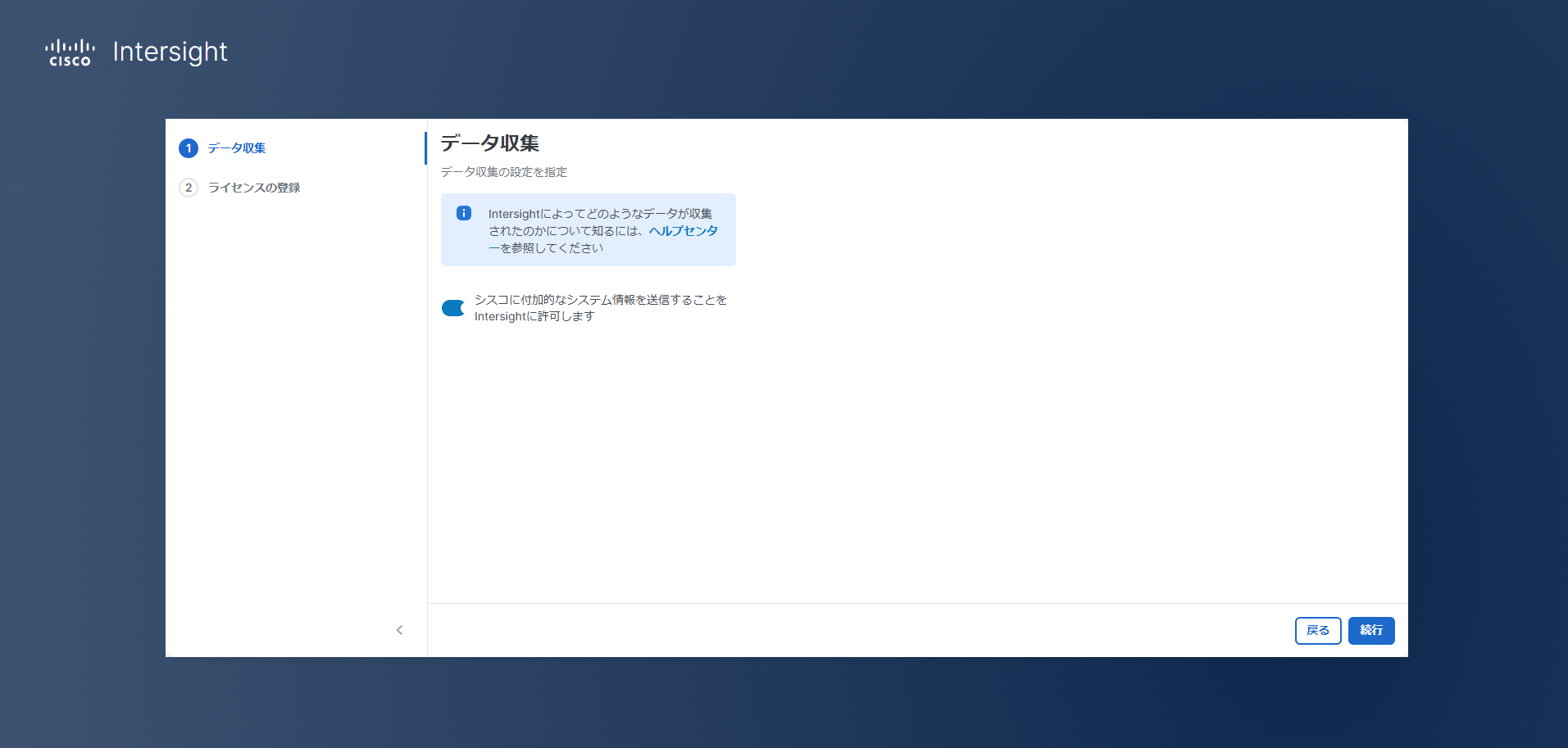Click the データ収集 page heading

click(x=489, y=143)
